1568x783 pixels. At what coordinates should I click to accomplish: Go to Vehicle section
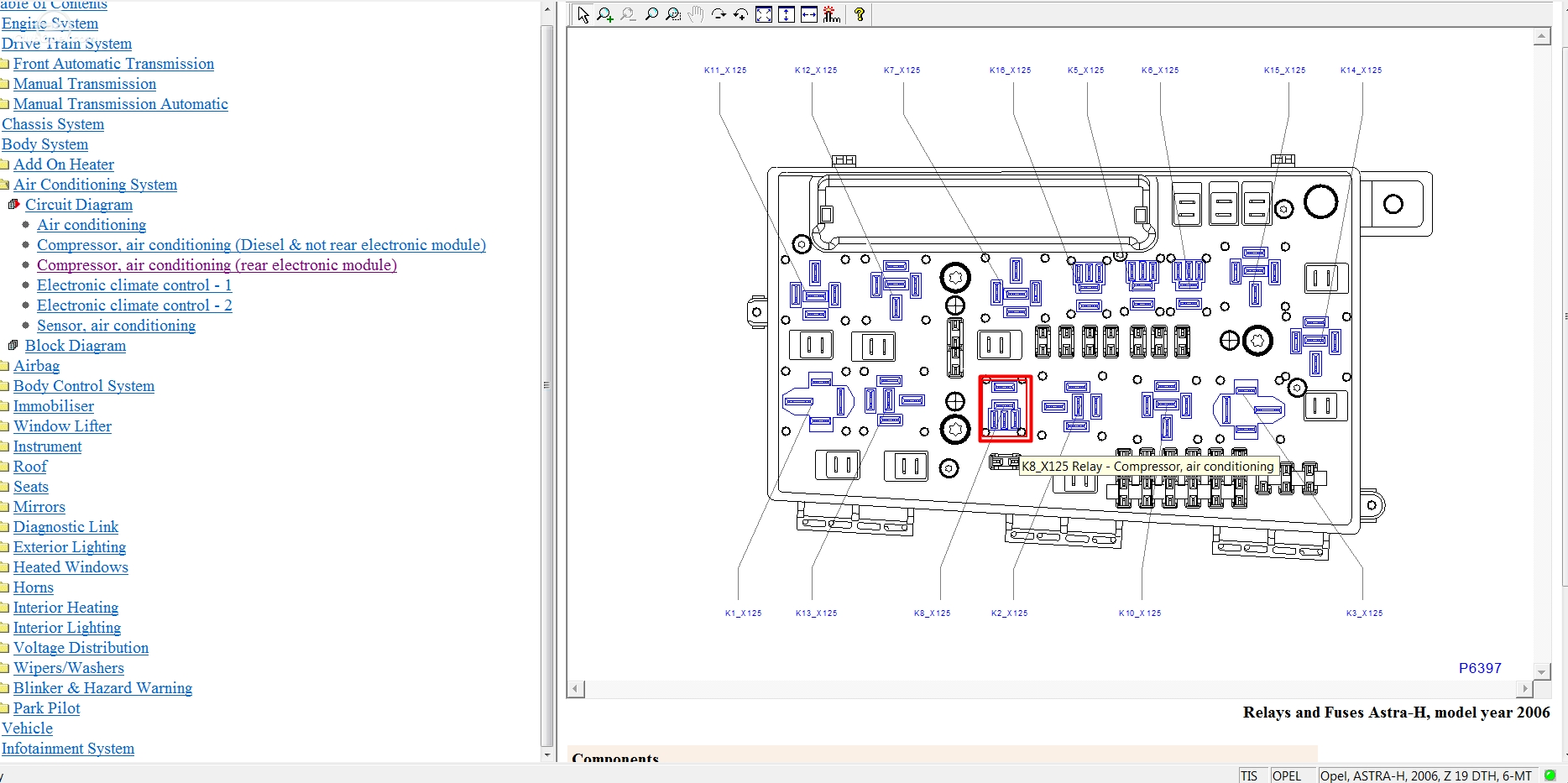point(27,728)
